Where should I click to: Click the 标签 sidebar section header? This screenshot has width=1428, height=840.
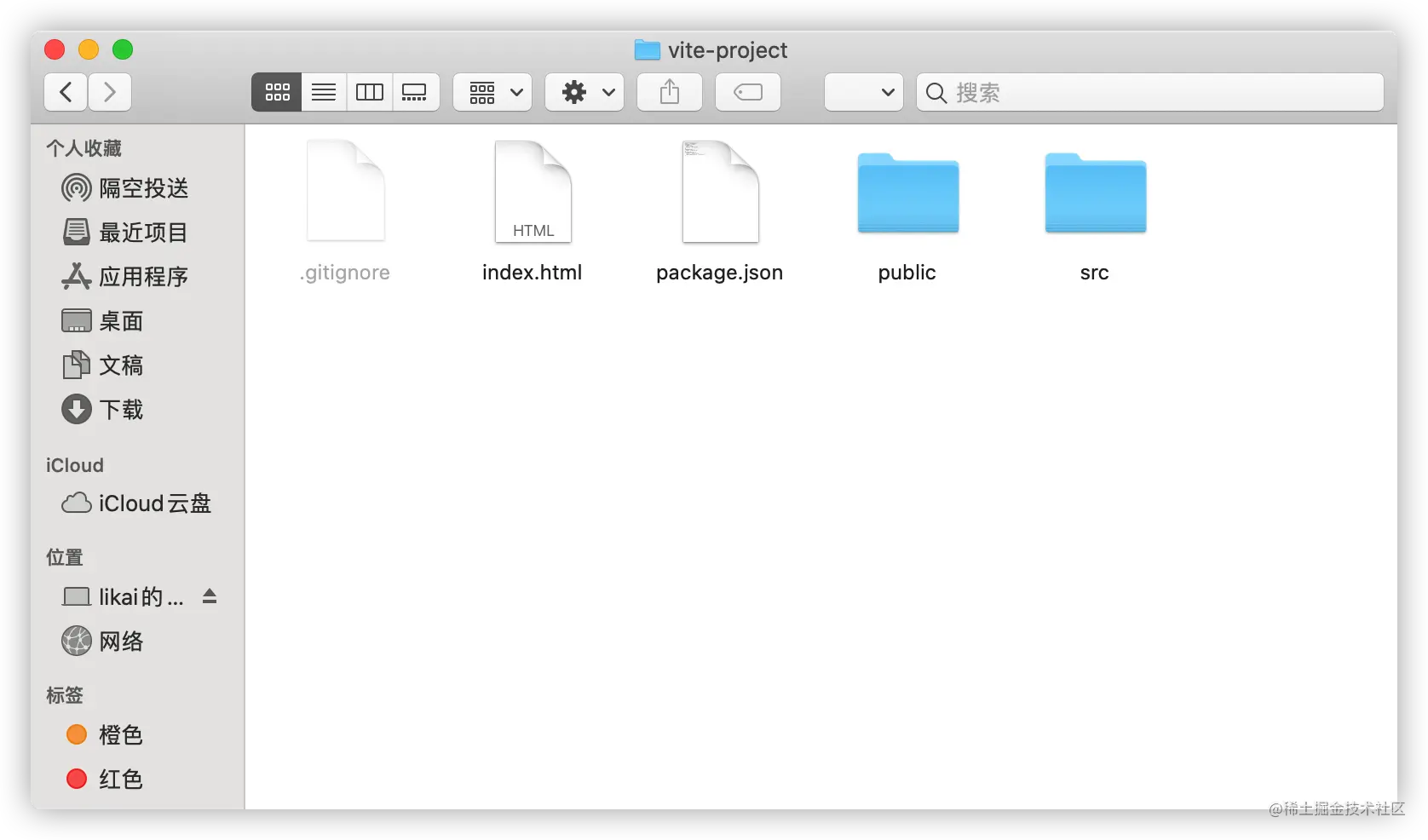coord(65,695)
